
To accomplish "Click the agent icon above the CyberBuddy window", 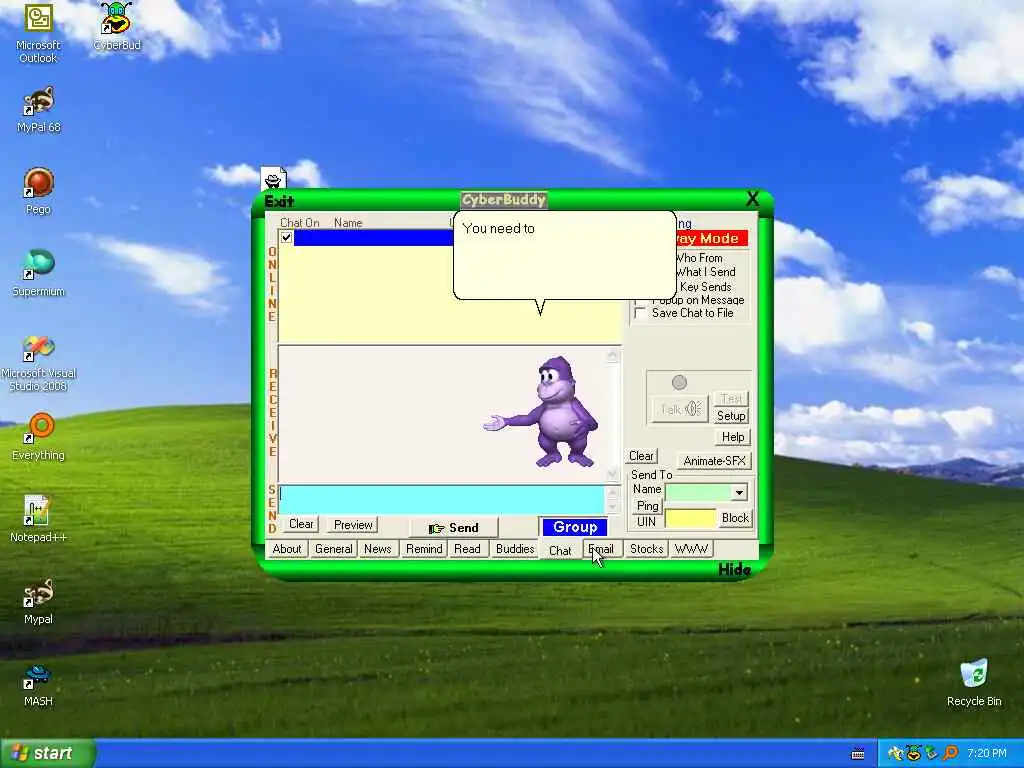I will coord(274,178).
